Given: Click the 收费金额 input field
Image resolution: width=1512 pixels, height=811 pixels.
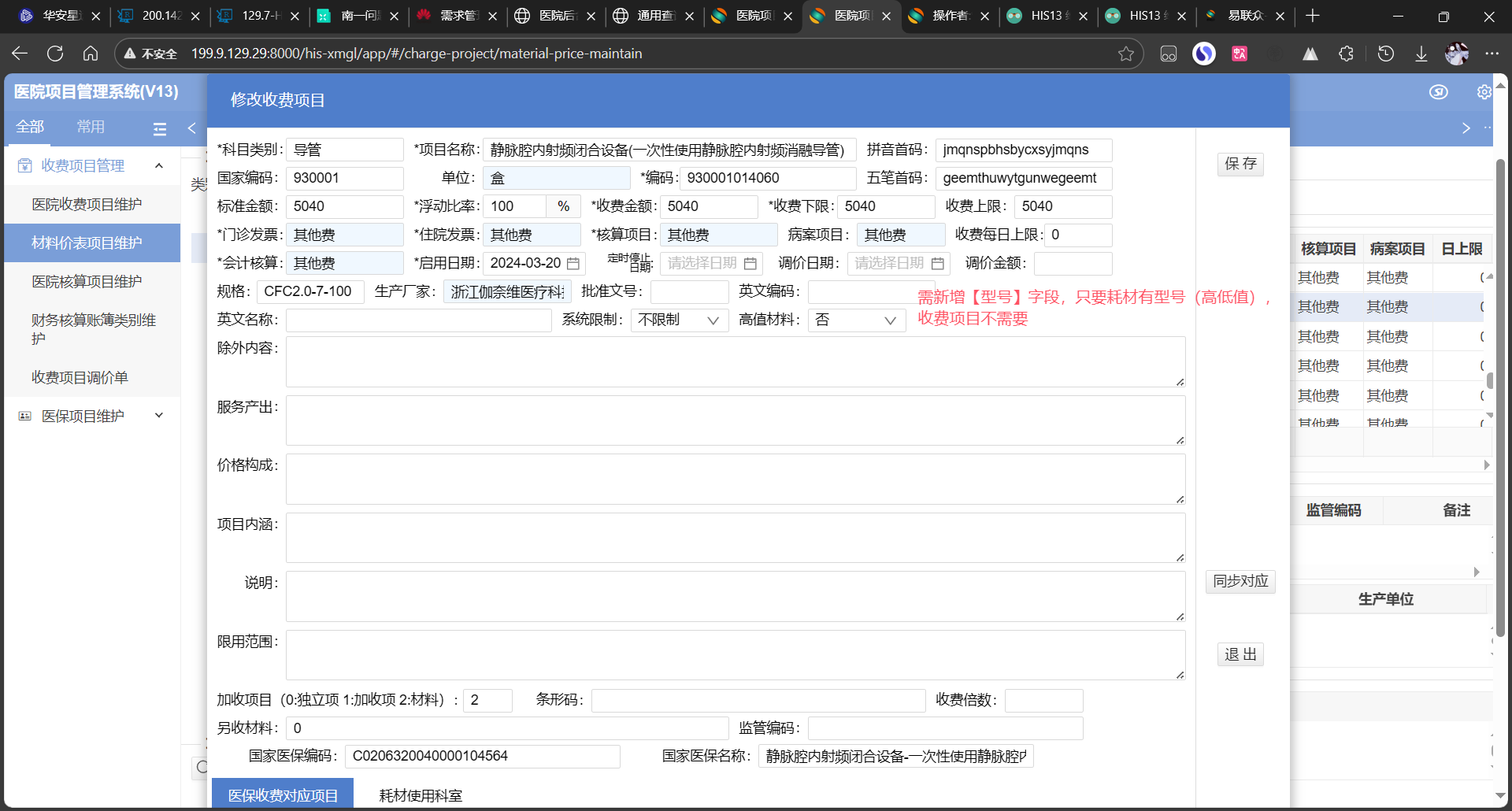Looking at the screenshot, I should pyautogui.click(x=709, y=206).
